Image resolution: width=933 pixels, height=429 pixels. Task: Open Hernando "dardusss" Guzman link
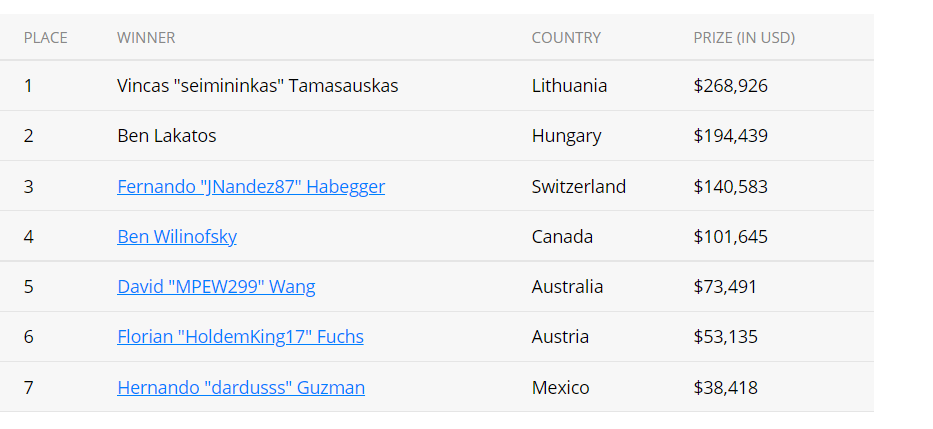tap(240, 387)
